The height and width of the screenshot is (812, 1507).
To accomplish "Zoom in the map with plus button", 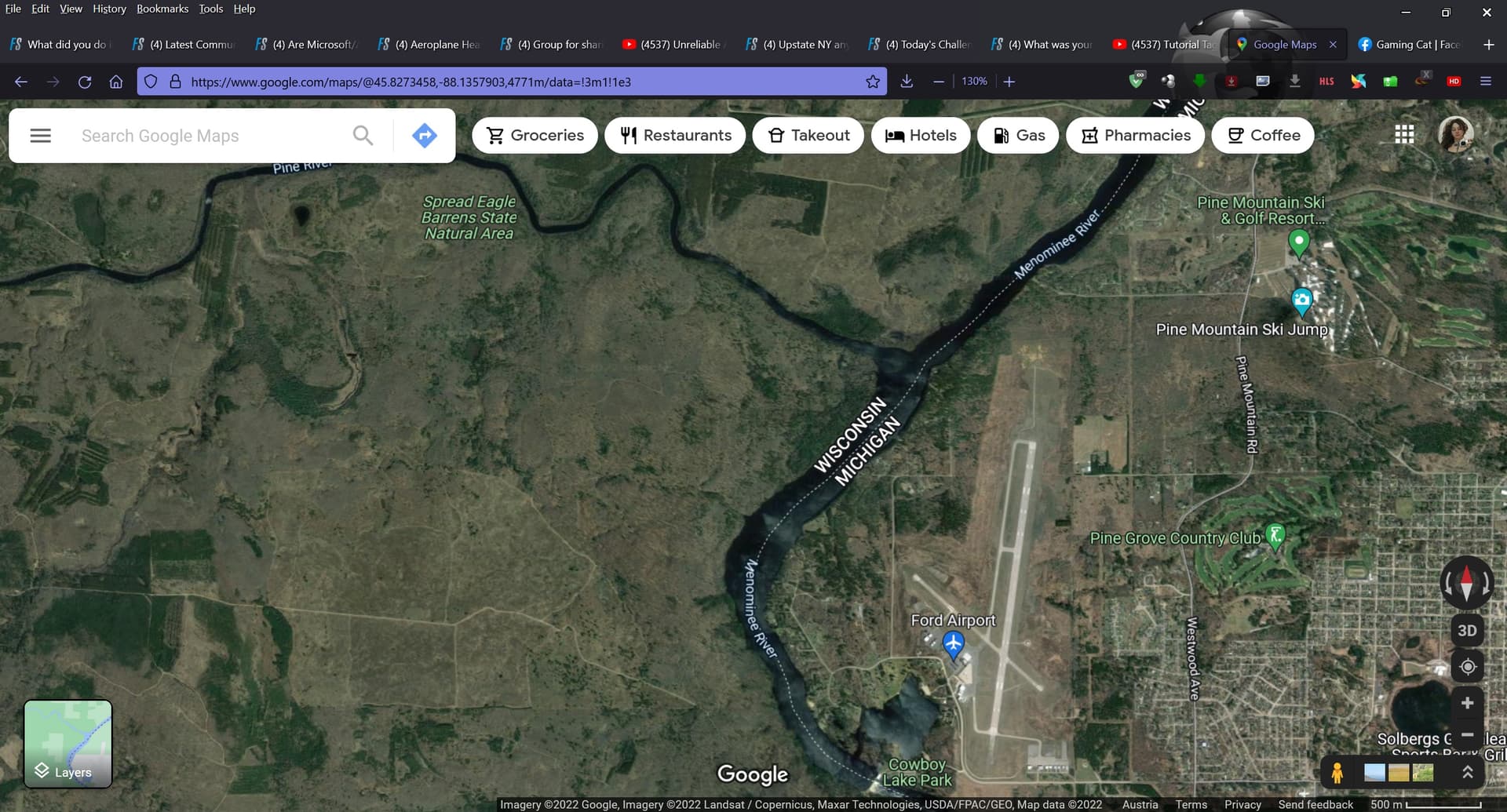I will (x=1467, y=703).
